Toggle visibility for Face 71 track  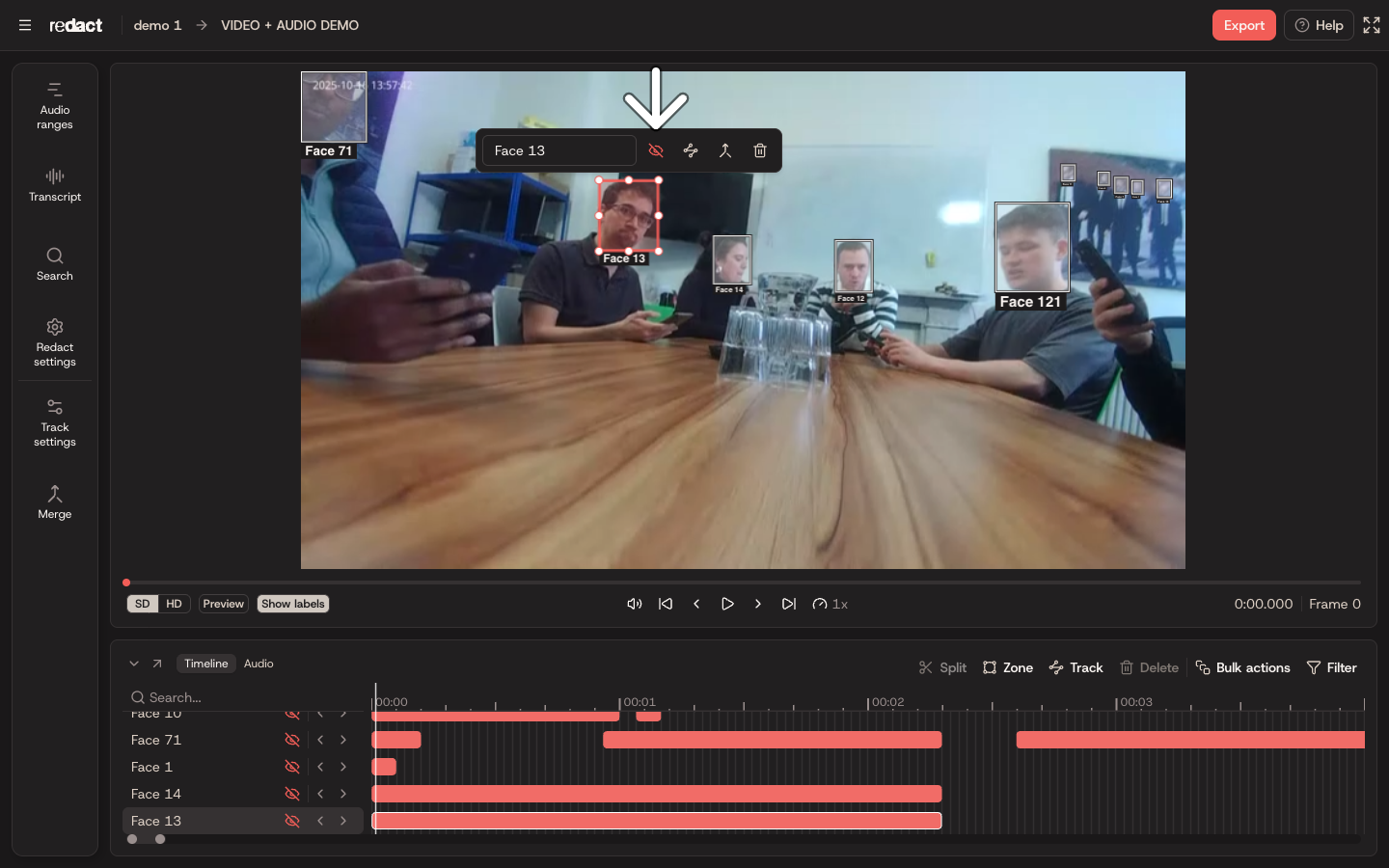pyautogui.click(x=292, y=740)
